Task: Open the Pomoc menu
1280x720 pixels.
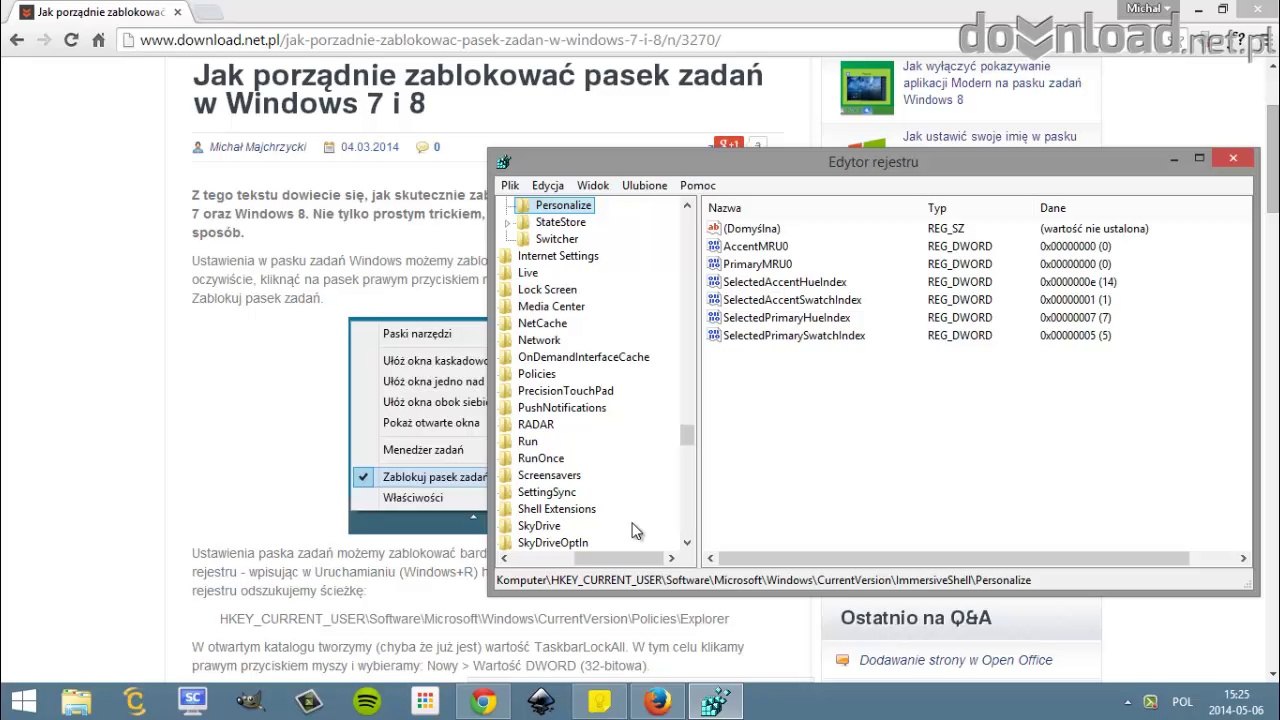Action: 698,185
